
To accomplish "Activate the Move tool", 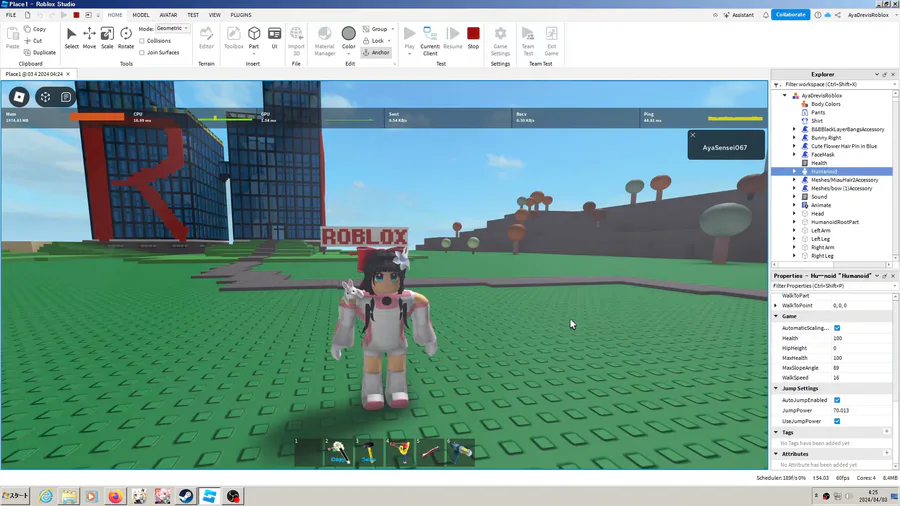I will pyautogui.click(x=89, y=38).
